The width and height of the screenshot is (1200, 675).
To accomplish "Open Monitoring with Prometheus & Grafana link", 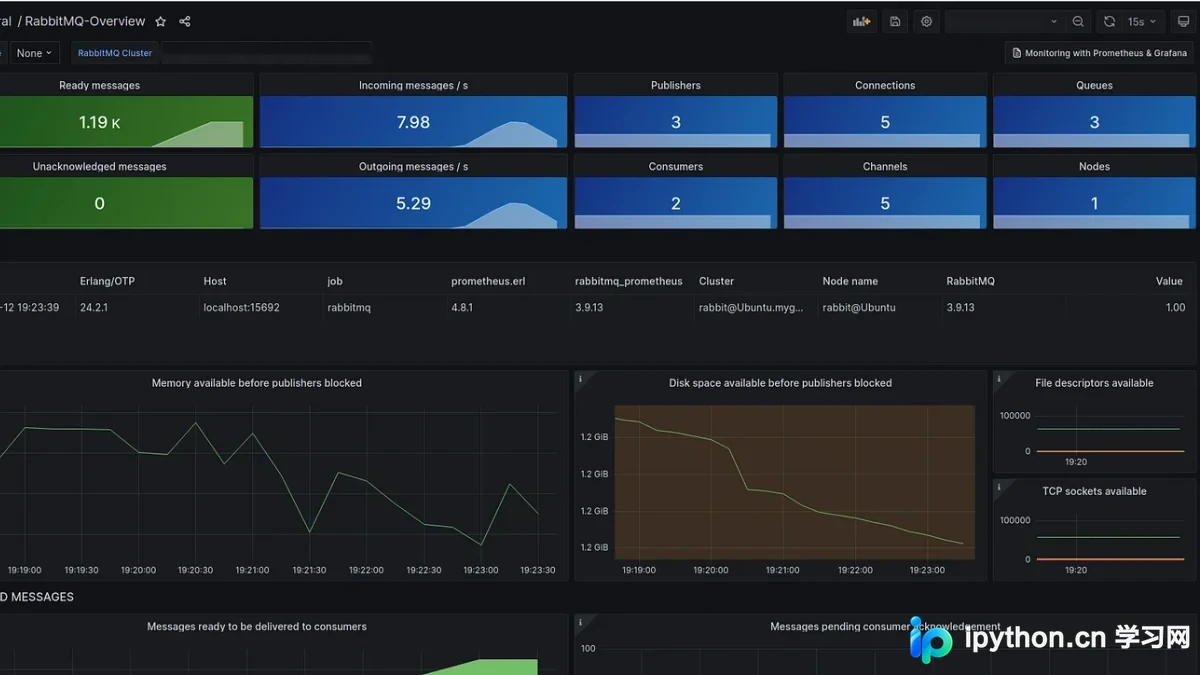I will pyautogui.click(x=1099, y=53).
